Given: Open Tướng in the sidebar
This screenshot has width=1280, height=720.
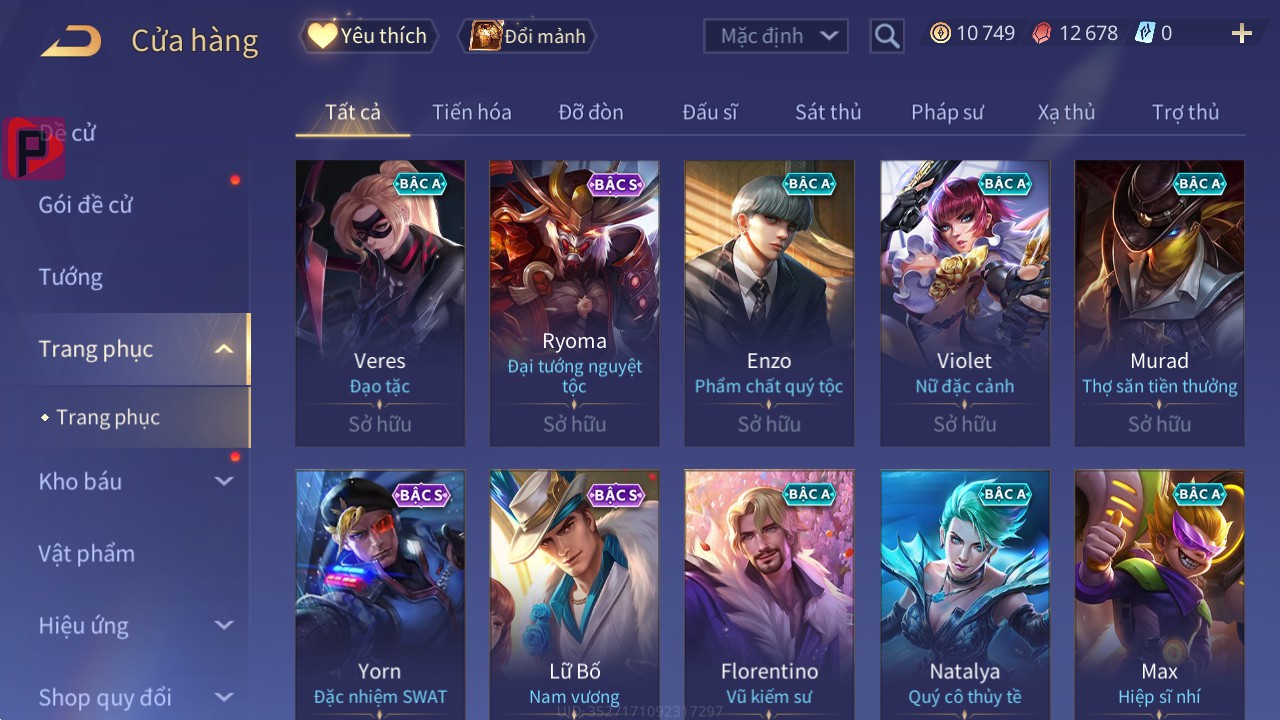Looking at the screenshot, I should tap(70, 277).
